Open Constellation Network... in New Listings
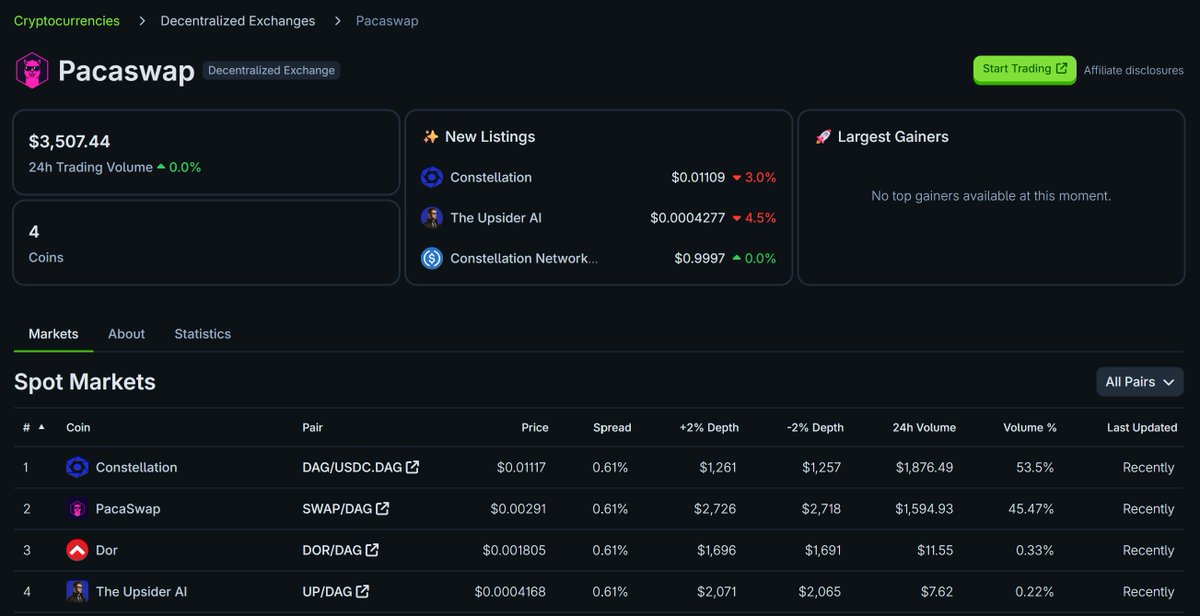The height and width of the screenshot is (616, 1200). tap(524, 258)
